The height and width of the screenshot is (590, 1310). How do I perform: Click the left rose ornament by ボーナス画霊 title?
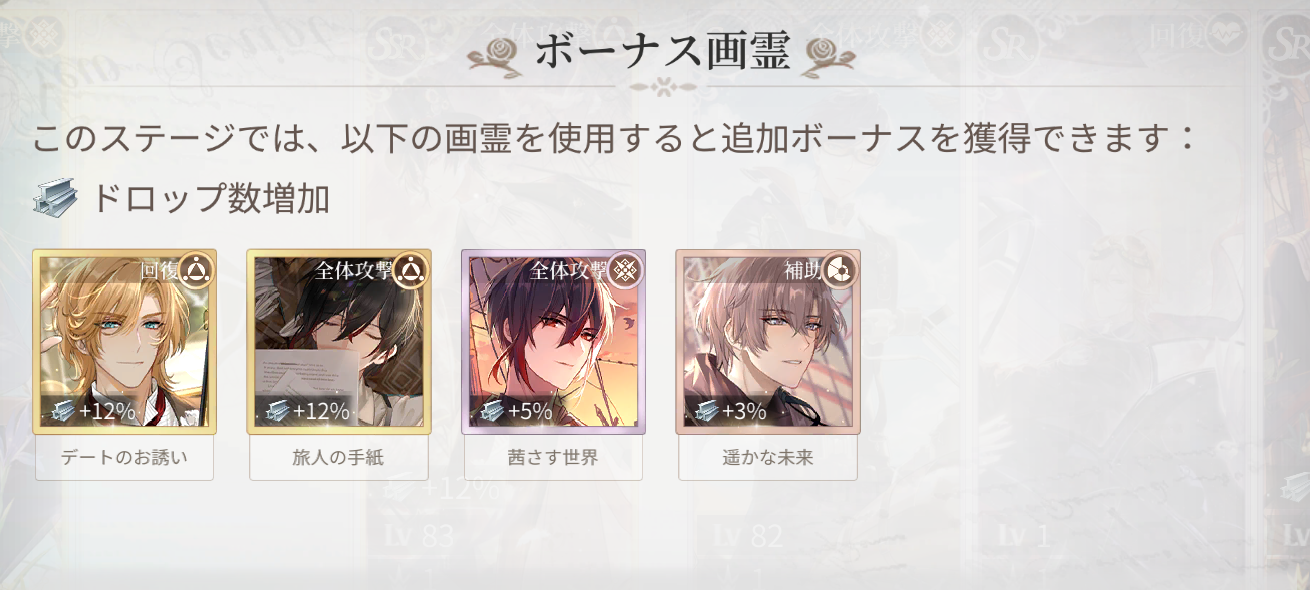tap(497, 54)
